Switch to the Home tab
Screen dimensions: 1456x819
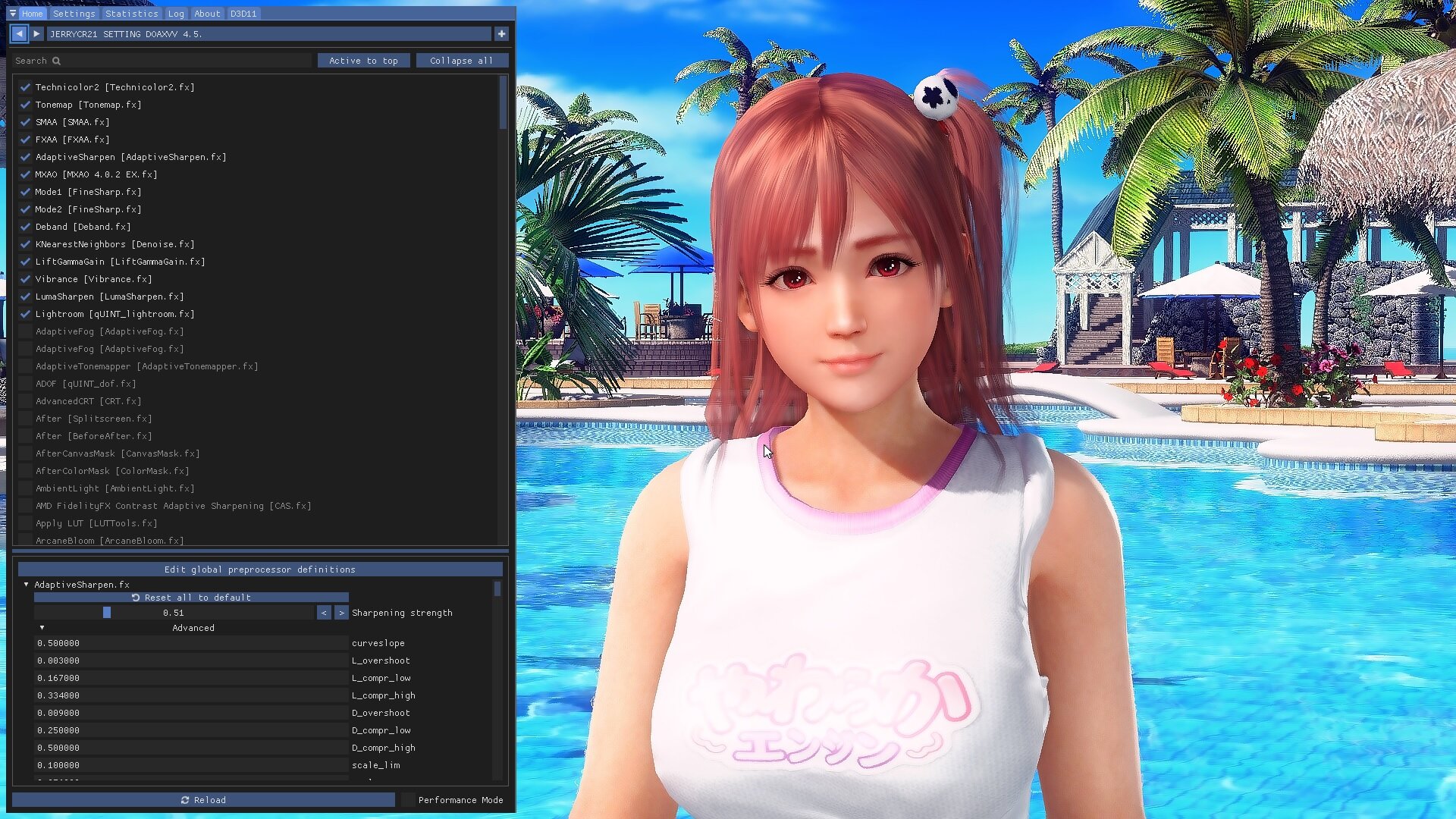pyautogui.click(x=32, y=14)
